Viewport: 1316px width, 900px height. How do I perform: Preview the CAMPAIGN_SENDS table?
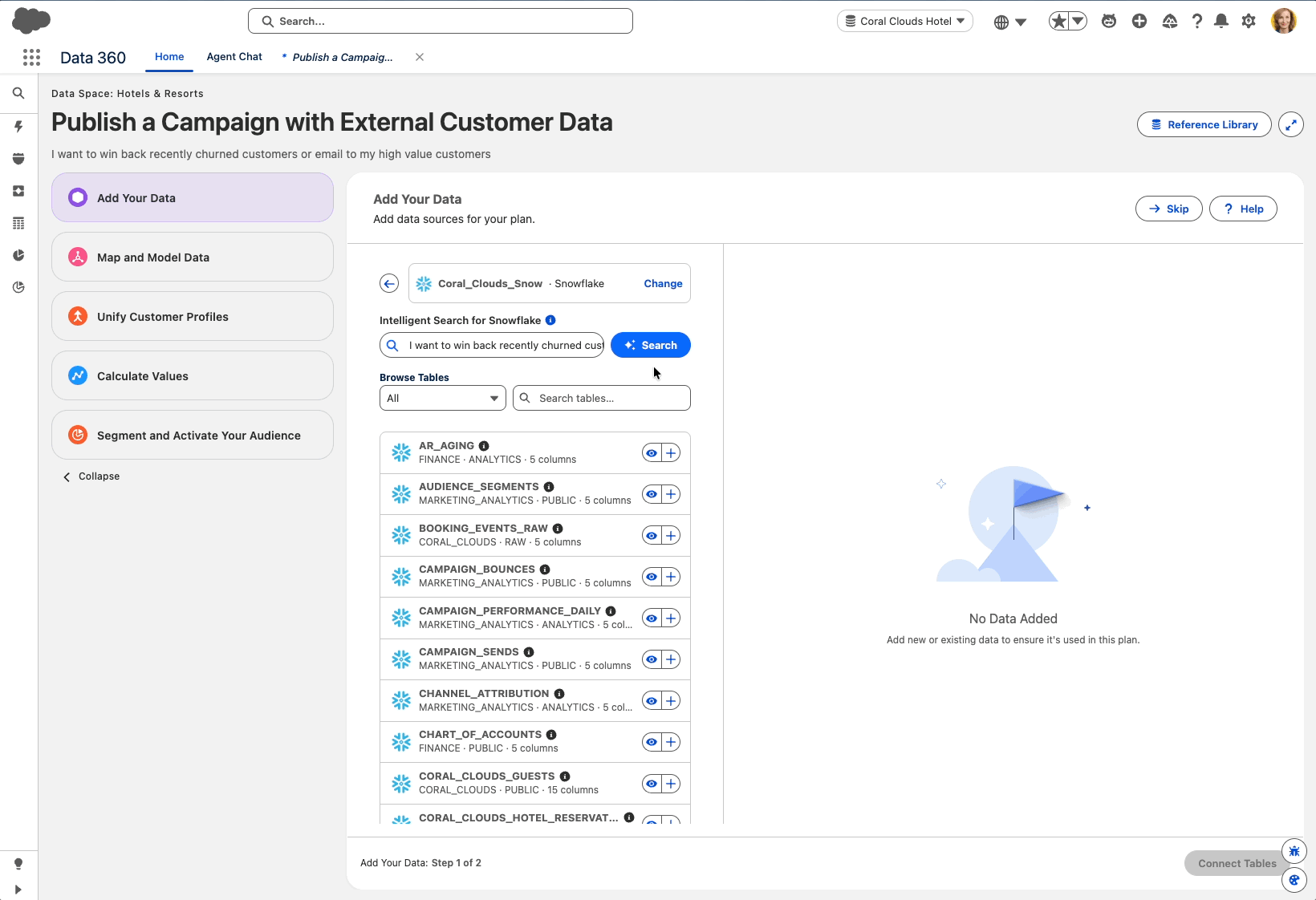point(652,659)
